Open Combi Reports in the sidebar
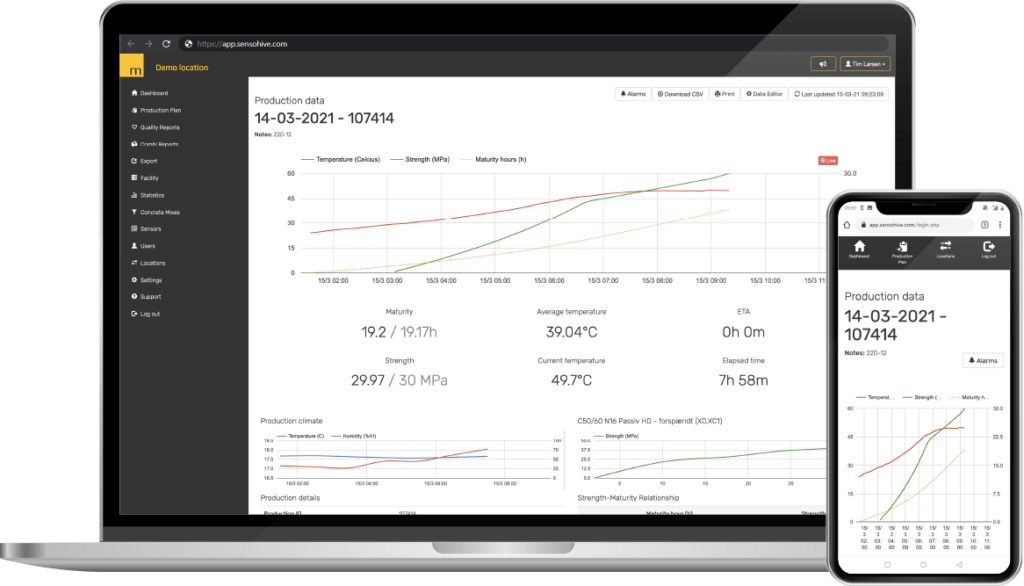1024x586 pixels. (155, 144)
